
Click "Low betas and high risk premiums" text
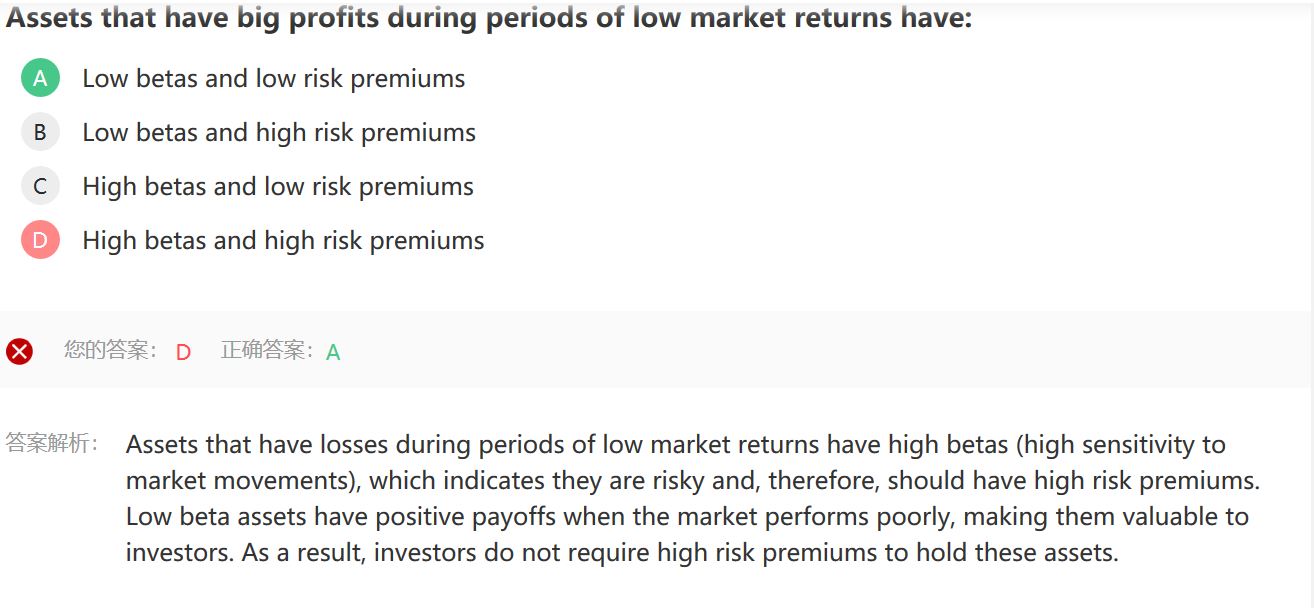(279, 133)
